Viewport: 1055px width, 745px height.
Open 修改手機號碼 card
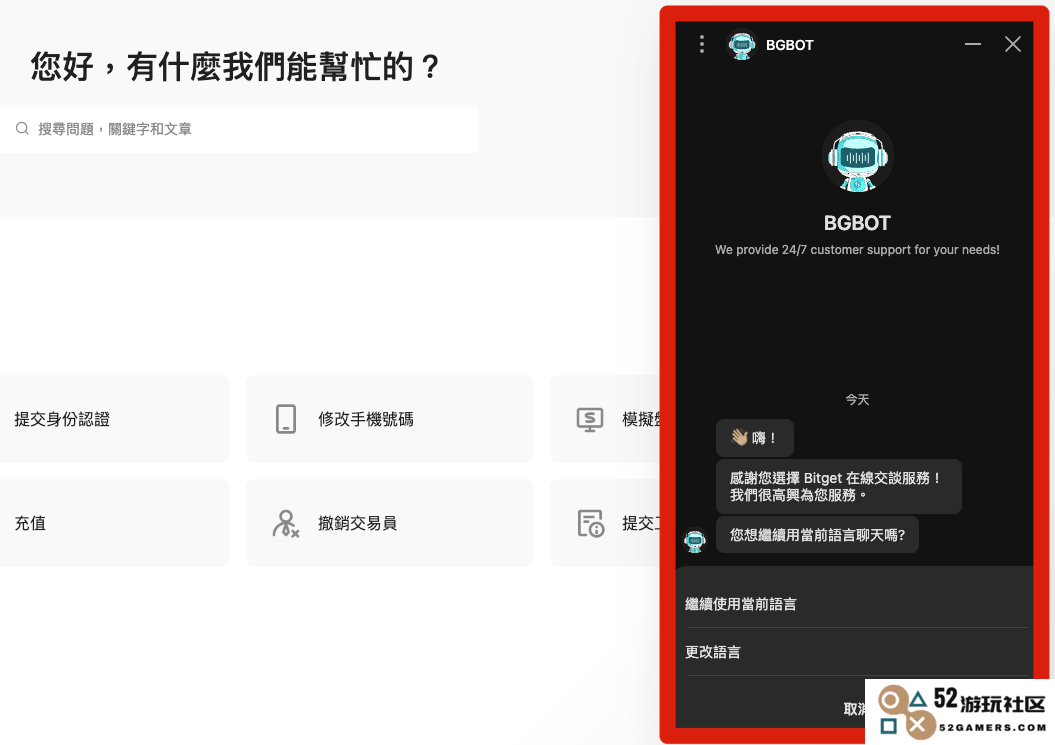[390, 419]
